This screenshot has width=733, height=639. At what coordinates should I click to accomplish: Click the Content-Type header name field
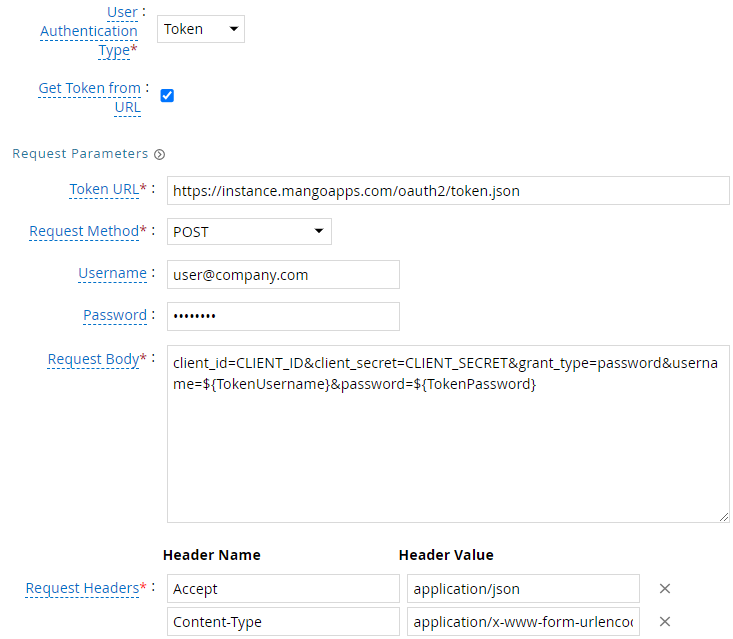(x=283, y=622)
